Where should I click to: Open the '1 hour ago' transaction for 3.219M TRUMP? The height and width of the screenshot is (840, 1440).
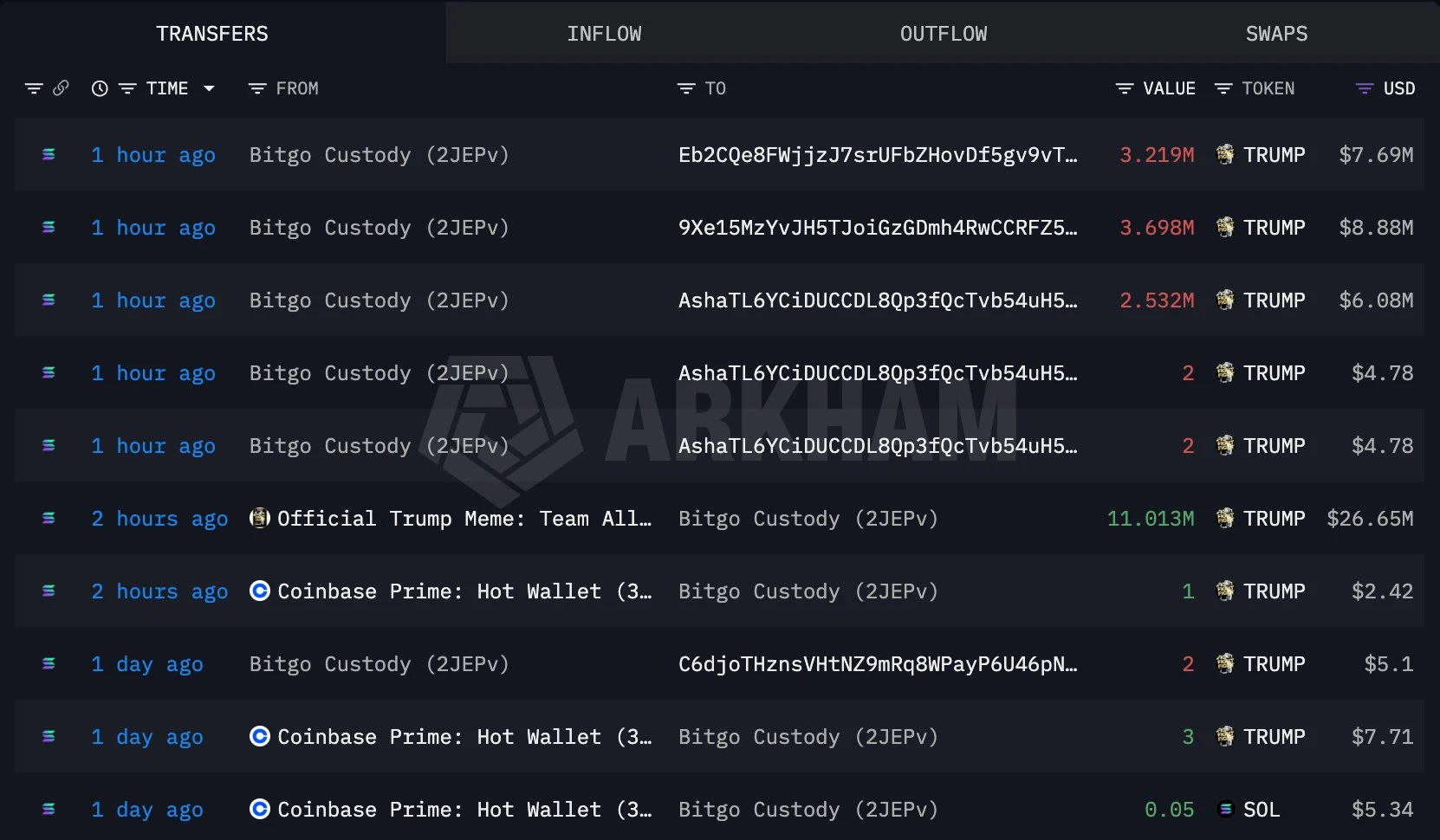[153, 155]
